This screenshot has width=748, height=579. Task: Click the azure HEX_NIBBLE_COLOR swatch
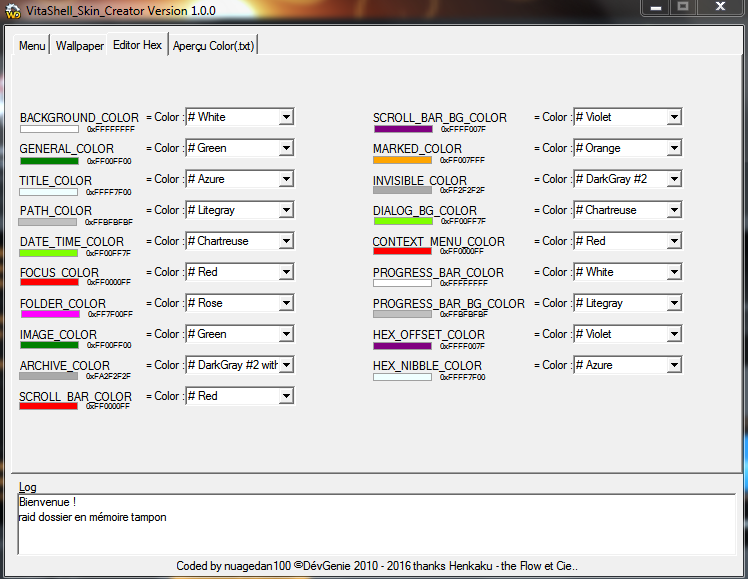[403, 377]
